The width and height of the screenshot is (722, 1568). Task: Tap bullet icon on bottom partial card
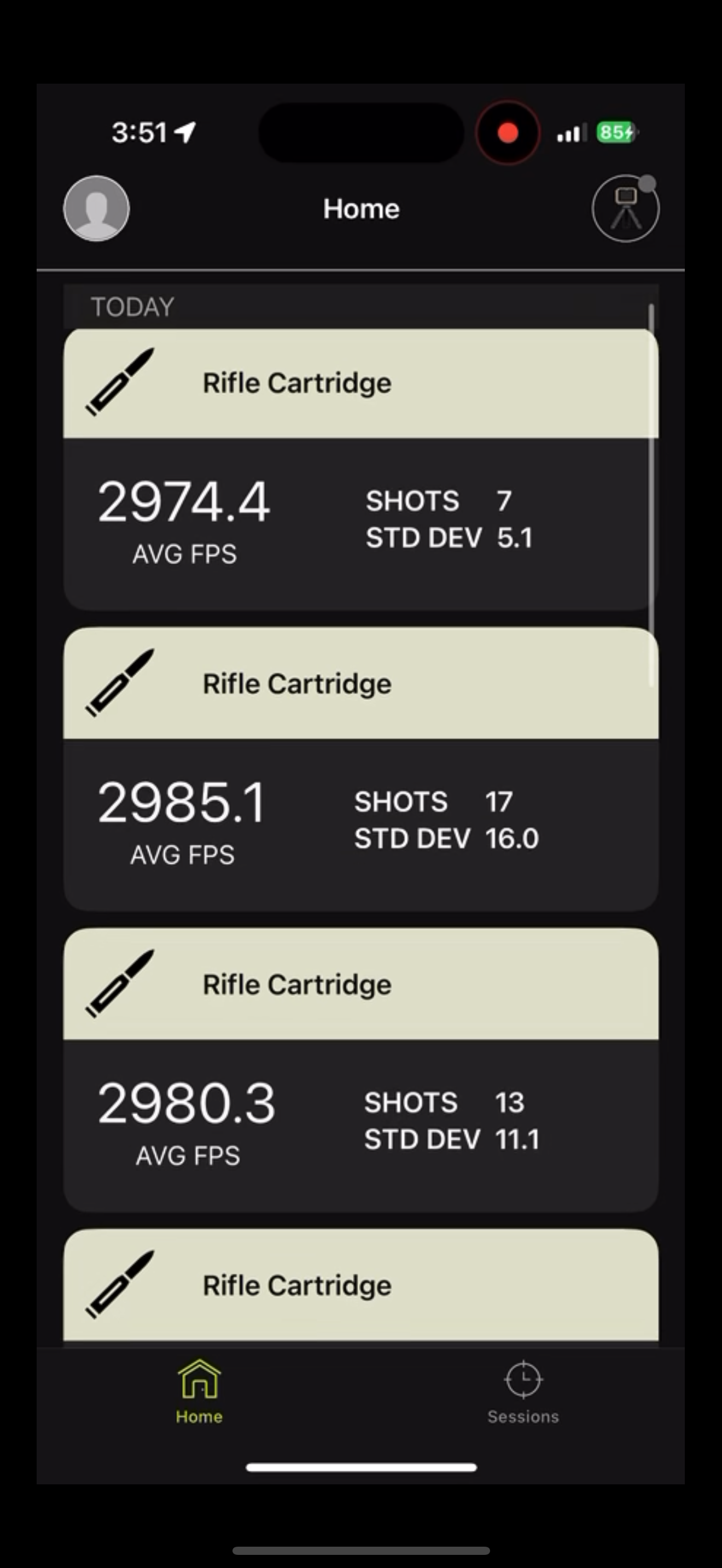120,1284
